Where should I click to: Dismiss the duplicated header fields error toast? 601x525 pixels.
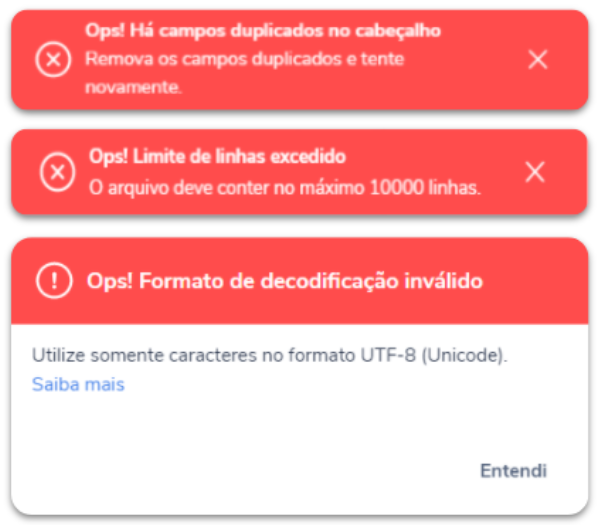(538, 60)
